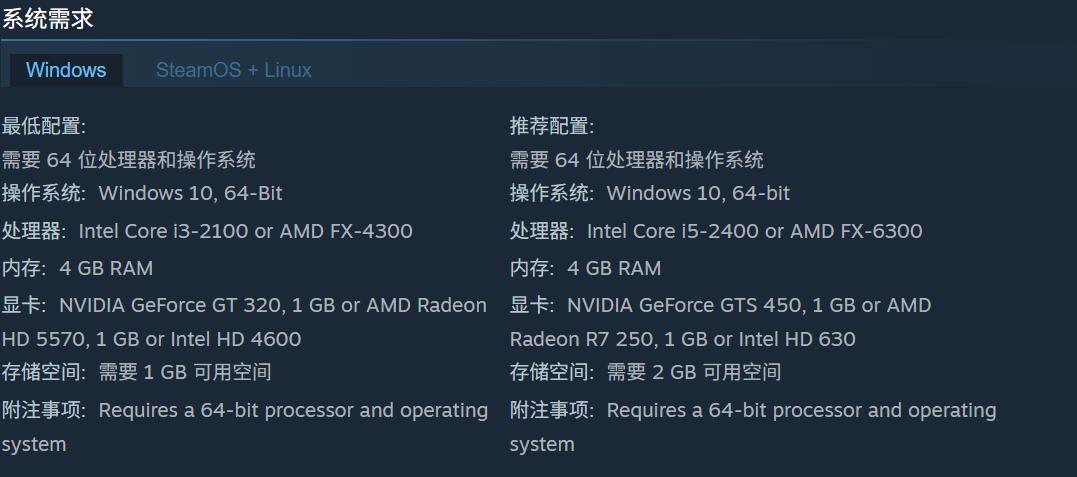Open the SteamOS + Linux tab
The height and width of the screenshot is (477, 1077).
233,70
